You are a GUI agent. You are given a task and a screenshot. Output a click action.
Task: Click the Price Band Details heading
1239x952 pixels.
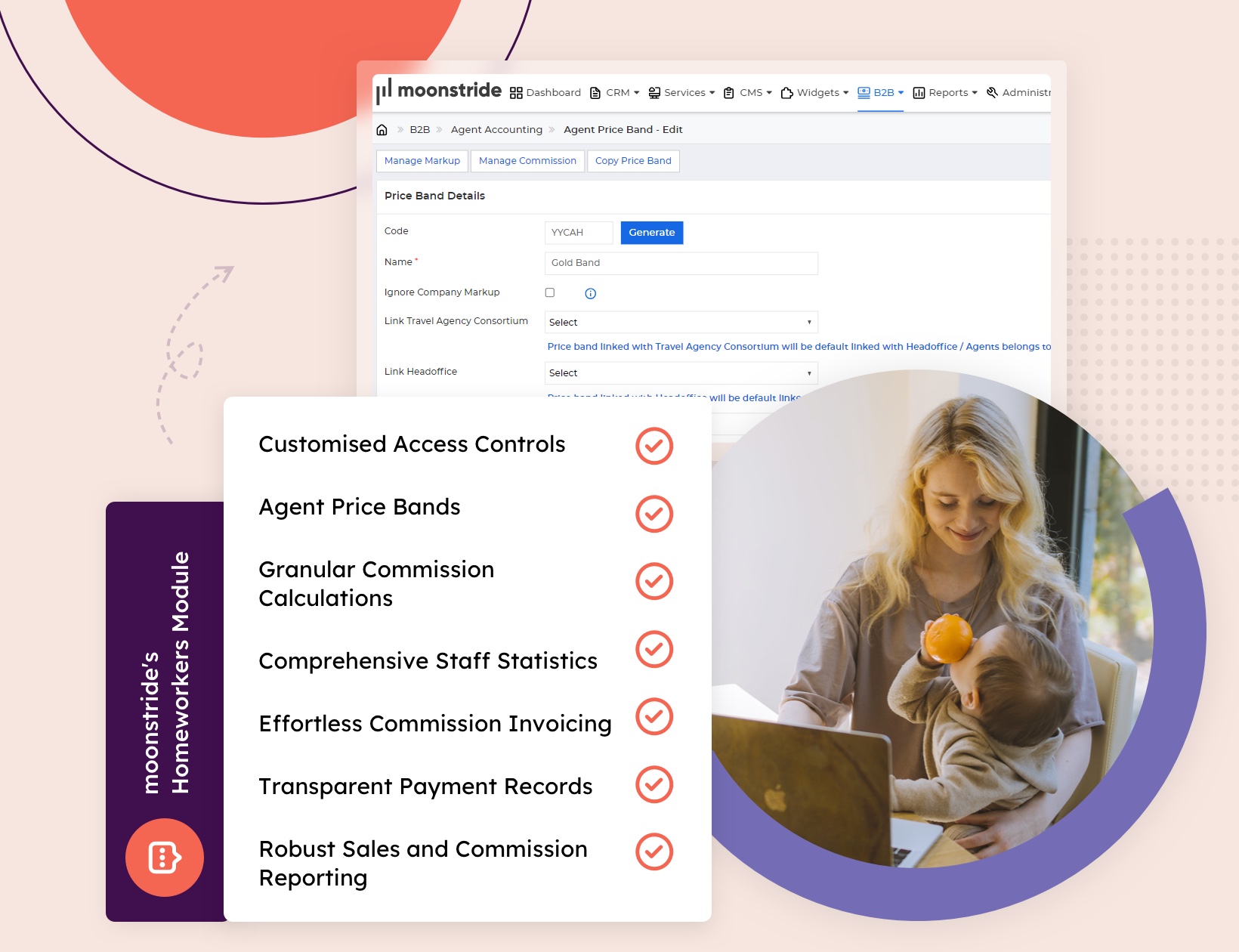pyautogui.click(x=434, y=196)
